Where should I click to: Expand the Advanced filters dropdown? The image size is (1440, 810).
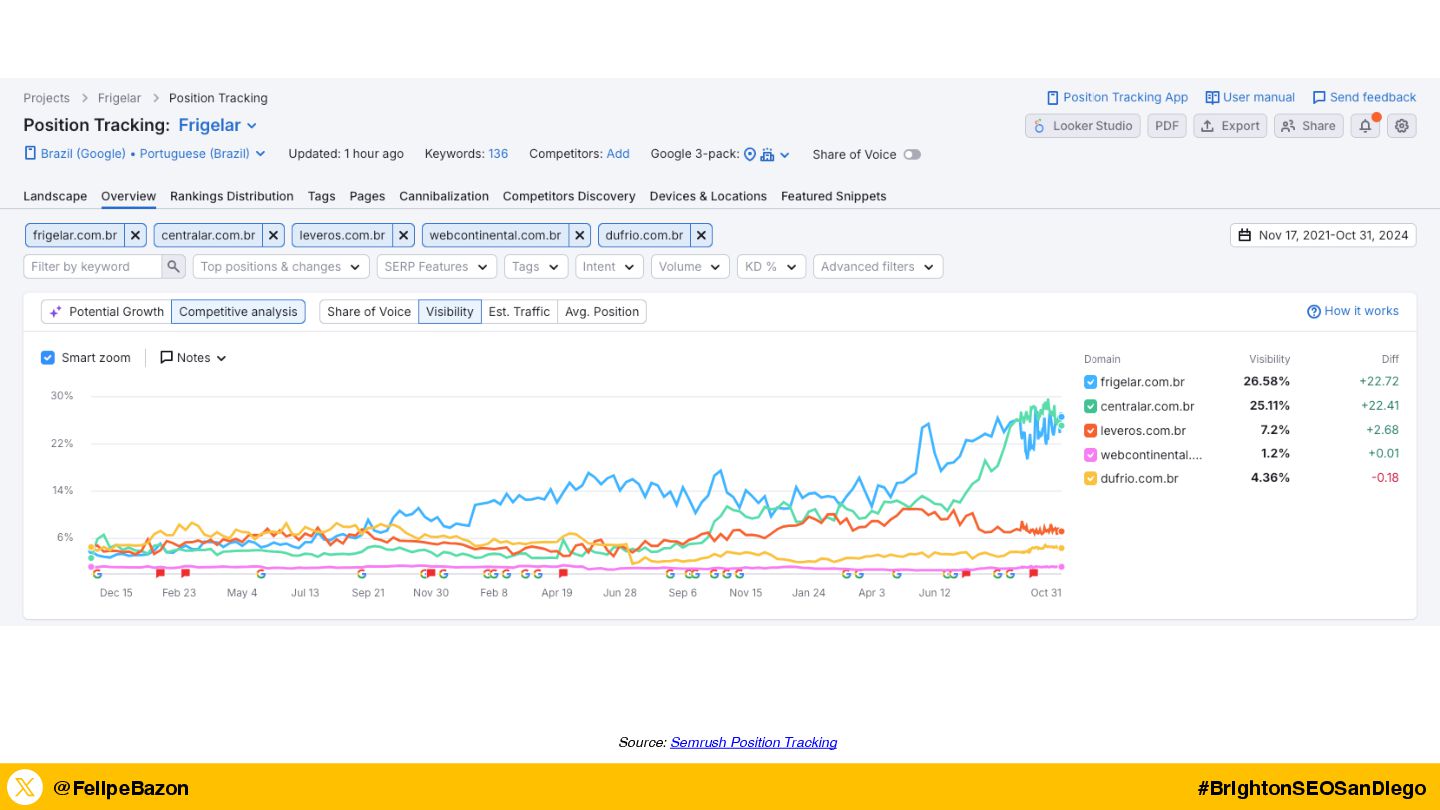click(x=877, y=267)
